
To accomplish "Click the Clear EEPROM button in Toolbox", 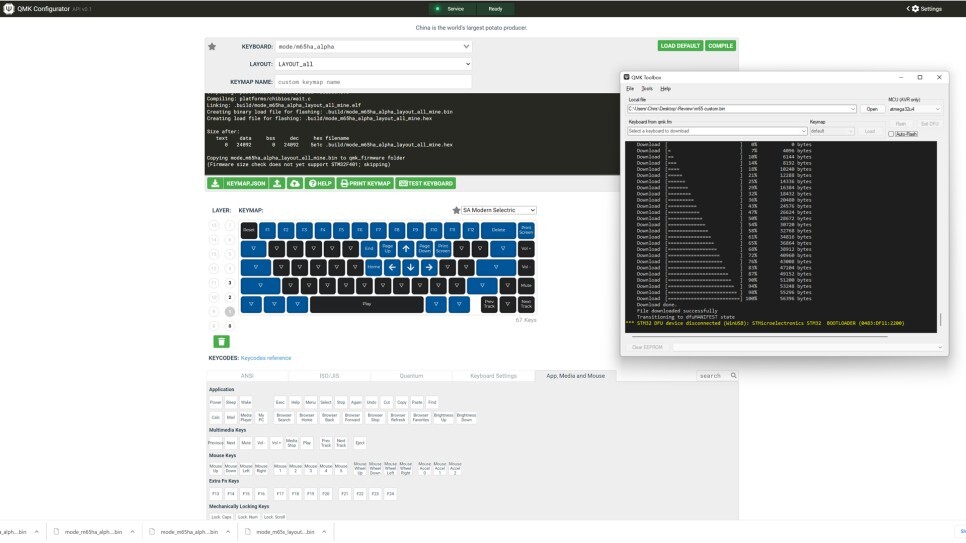I will click(647, 347).
